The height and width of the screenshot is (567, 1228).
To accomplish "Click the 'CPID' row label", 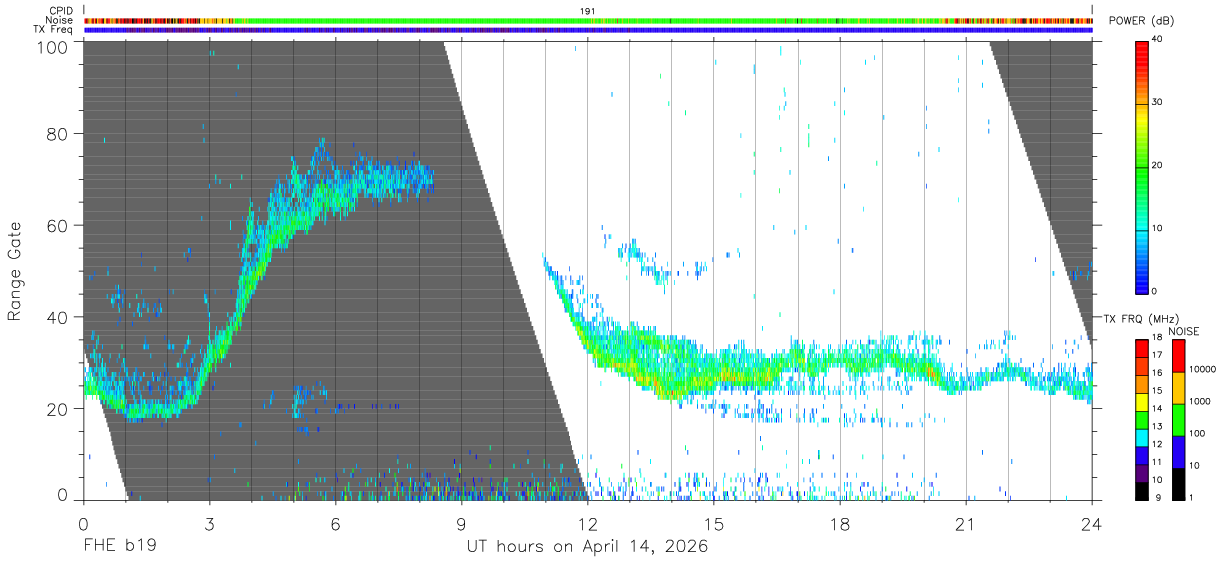I will 62,11.
